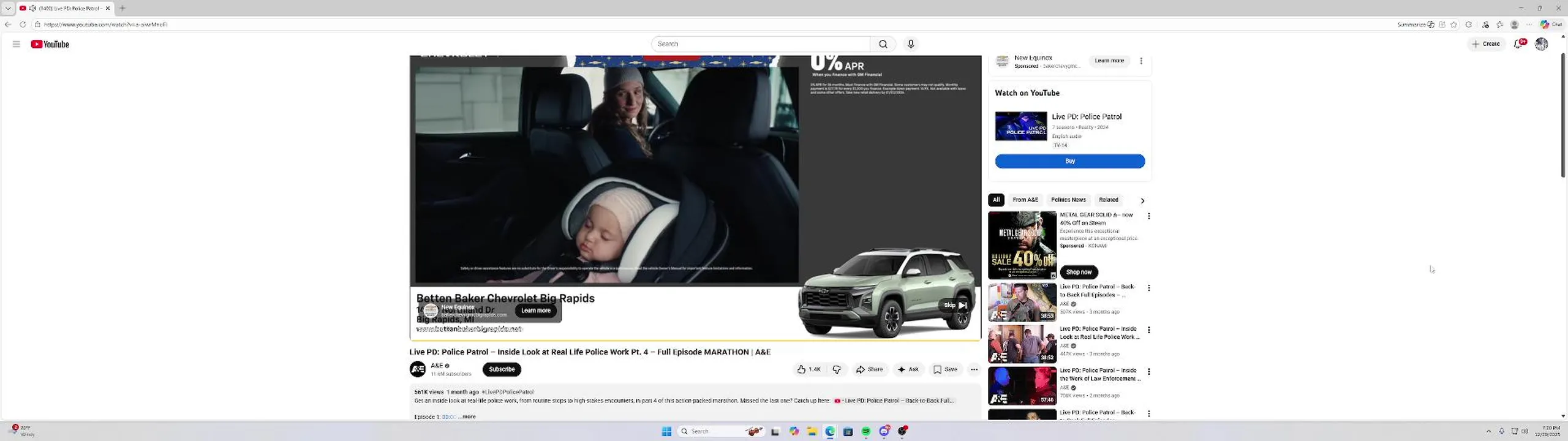Screen dimensions: 1568x441
Task: Like the video with thumbs up
Action: [x=809, y=369]
